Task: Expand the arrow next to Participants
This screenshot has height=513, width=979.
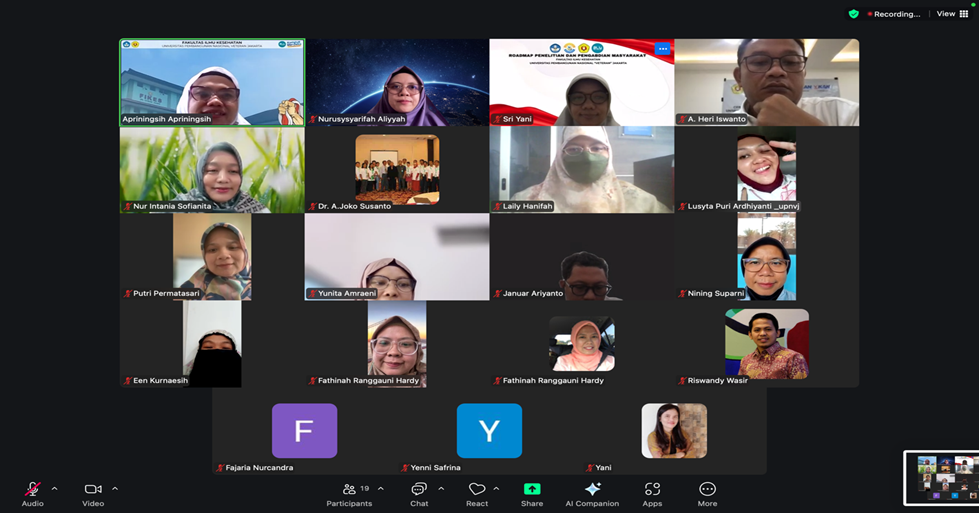Action: click(380, 489)
